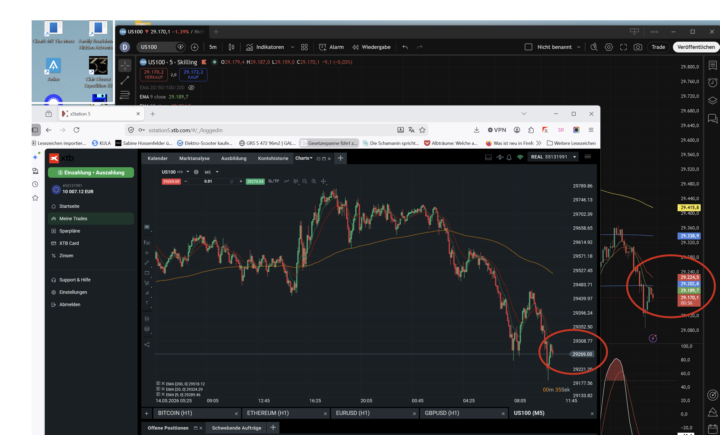The image size is (720, 435).
Task: Take a snapshot with TradingView camera icon
Action: pos(638,47)
